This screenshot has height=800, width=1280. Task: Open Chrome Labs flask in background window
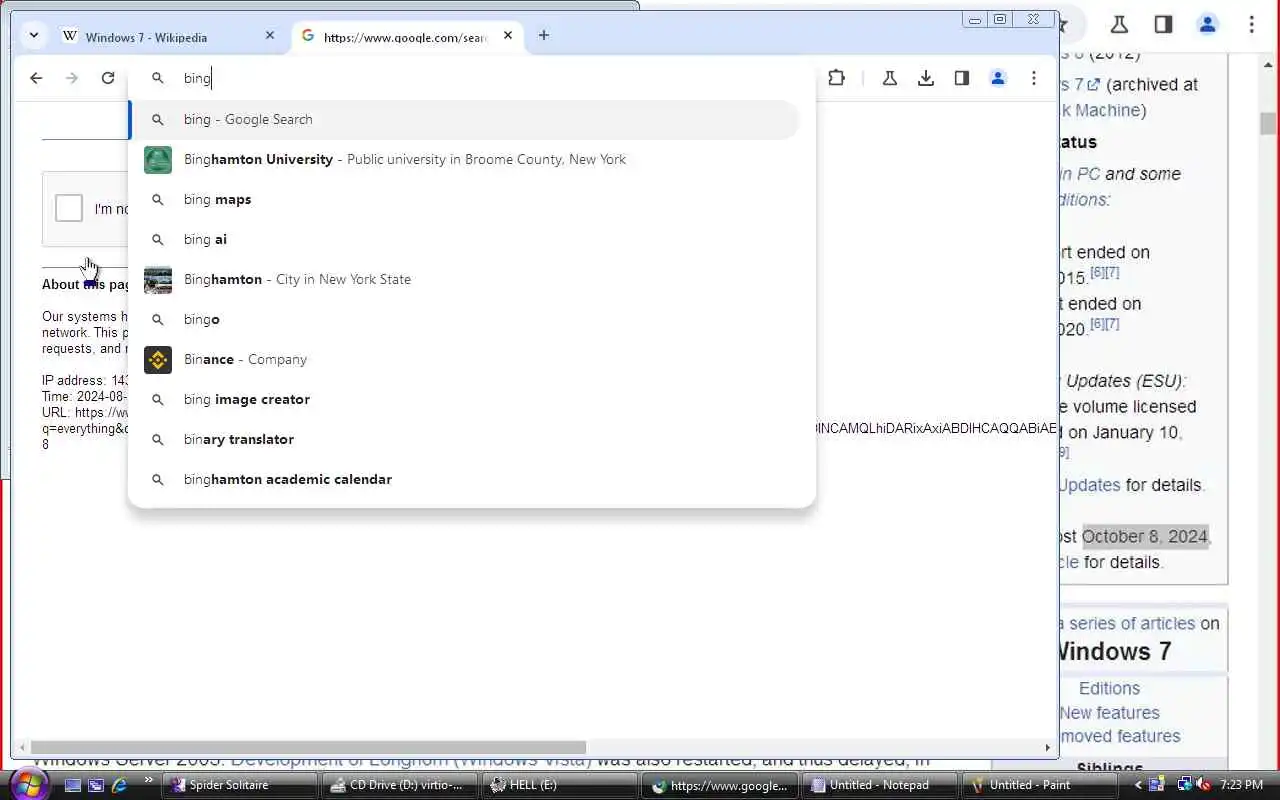pyautogui.click(x=1119, y=24)
